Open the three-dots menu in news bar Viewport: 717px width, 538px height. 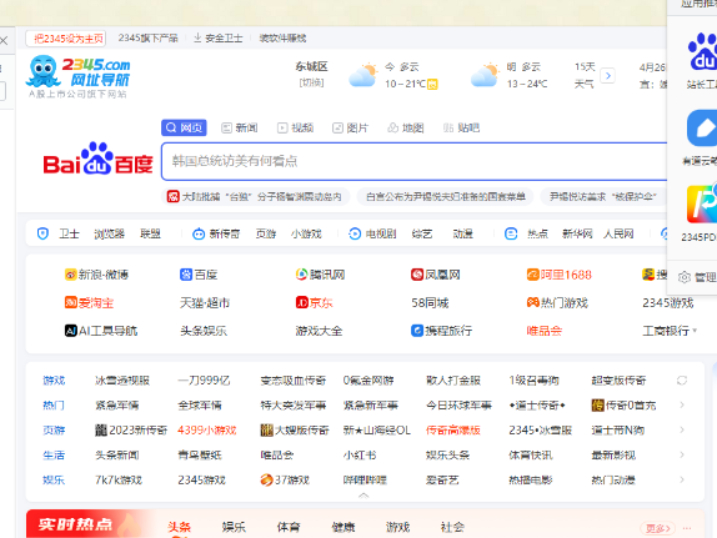(686, 528)
